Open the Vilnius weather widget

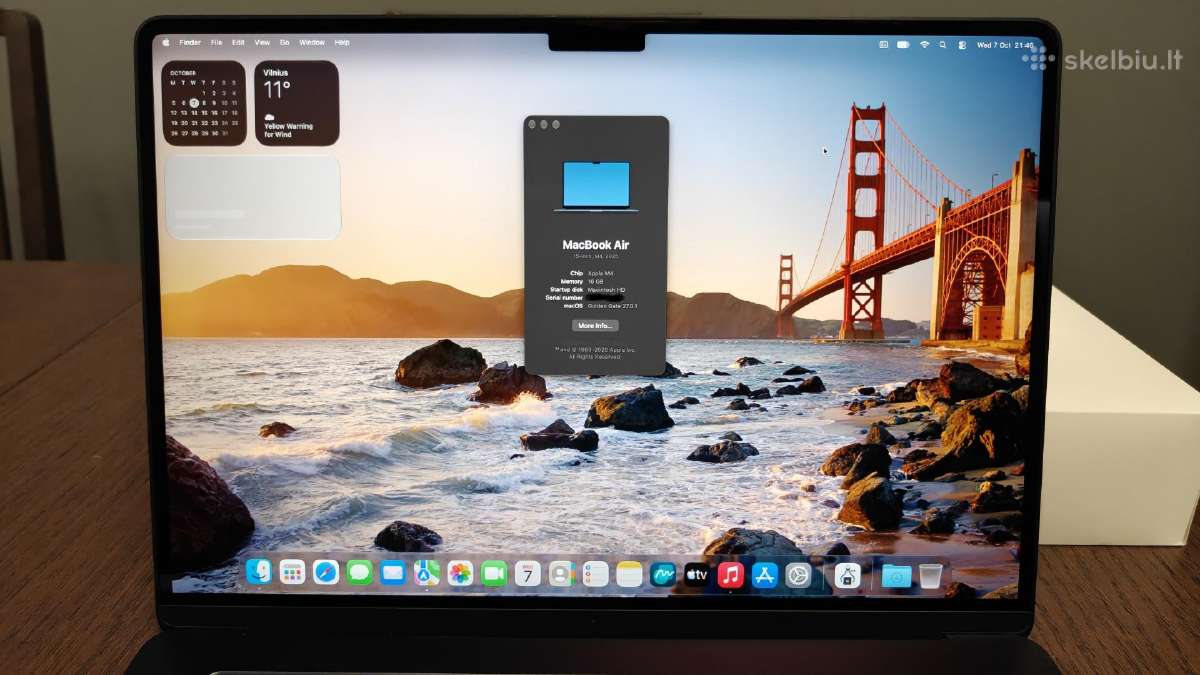point(296,103)
